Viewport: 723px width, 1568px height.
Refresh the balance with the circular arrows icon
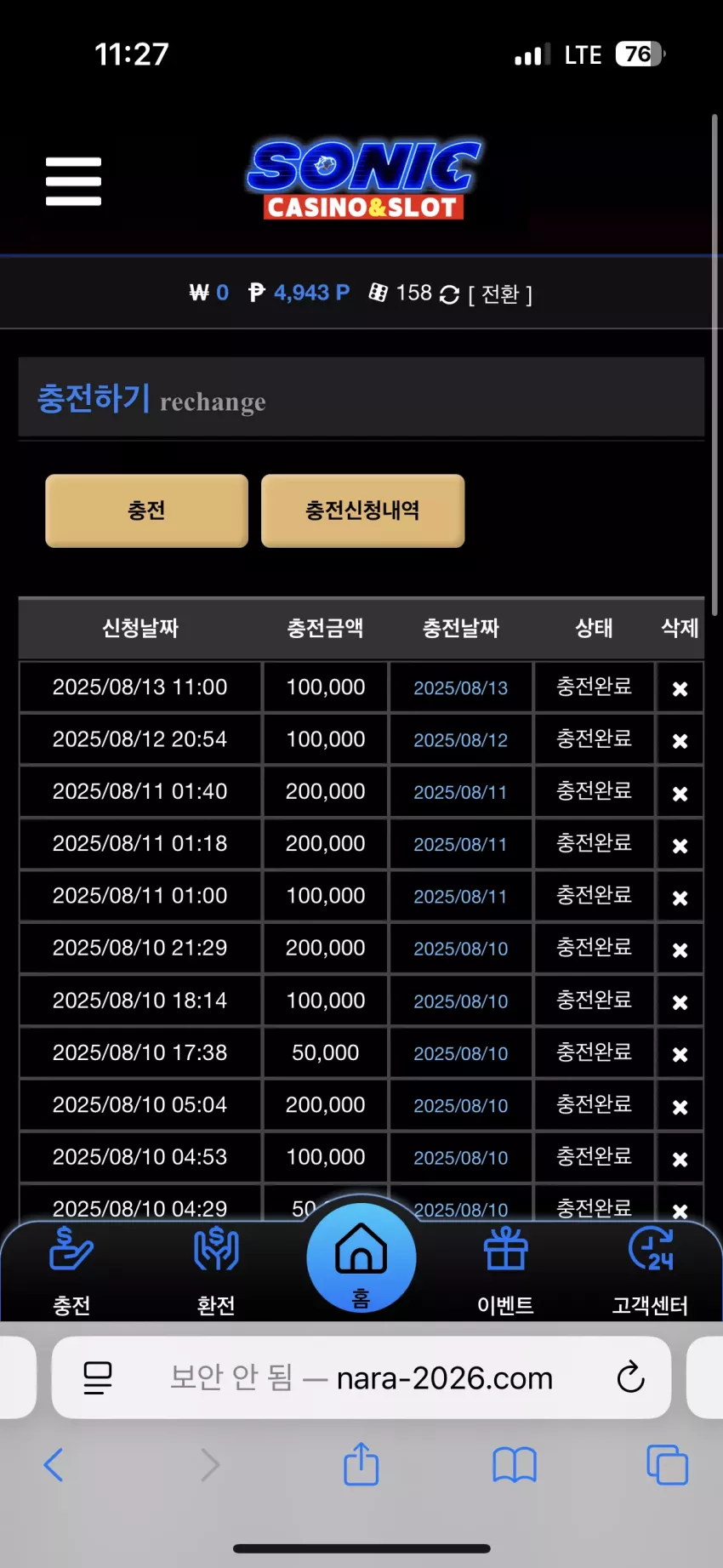449,294
